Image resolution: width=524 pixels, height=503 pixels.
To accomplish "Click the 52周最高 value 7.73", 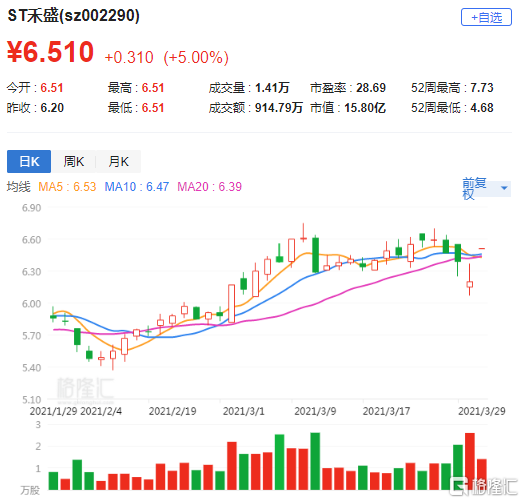I will pos(482,88).
